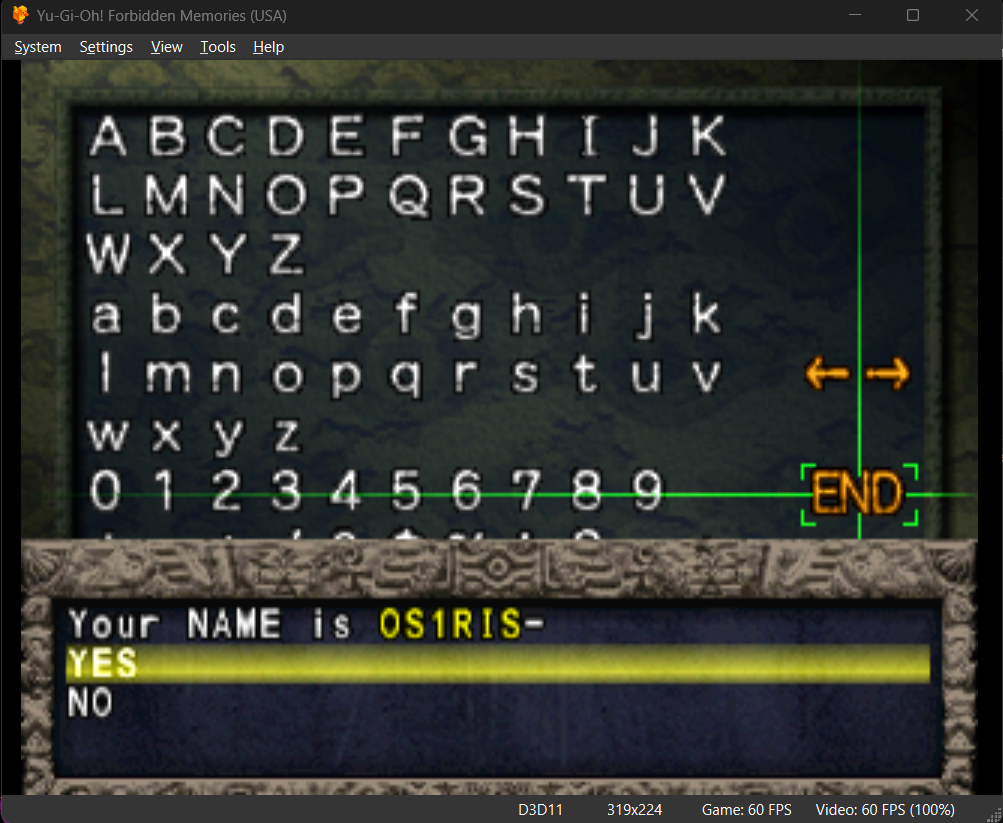The height and width of the screenshot is (823, 1003).
Task: Pick digit 0 in number row
Action: (x=105, y=490)
